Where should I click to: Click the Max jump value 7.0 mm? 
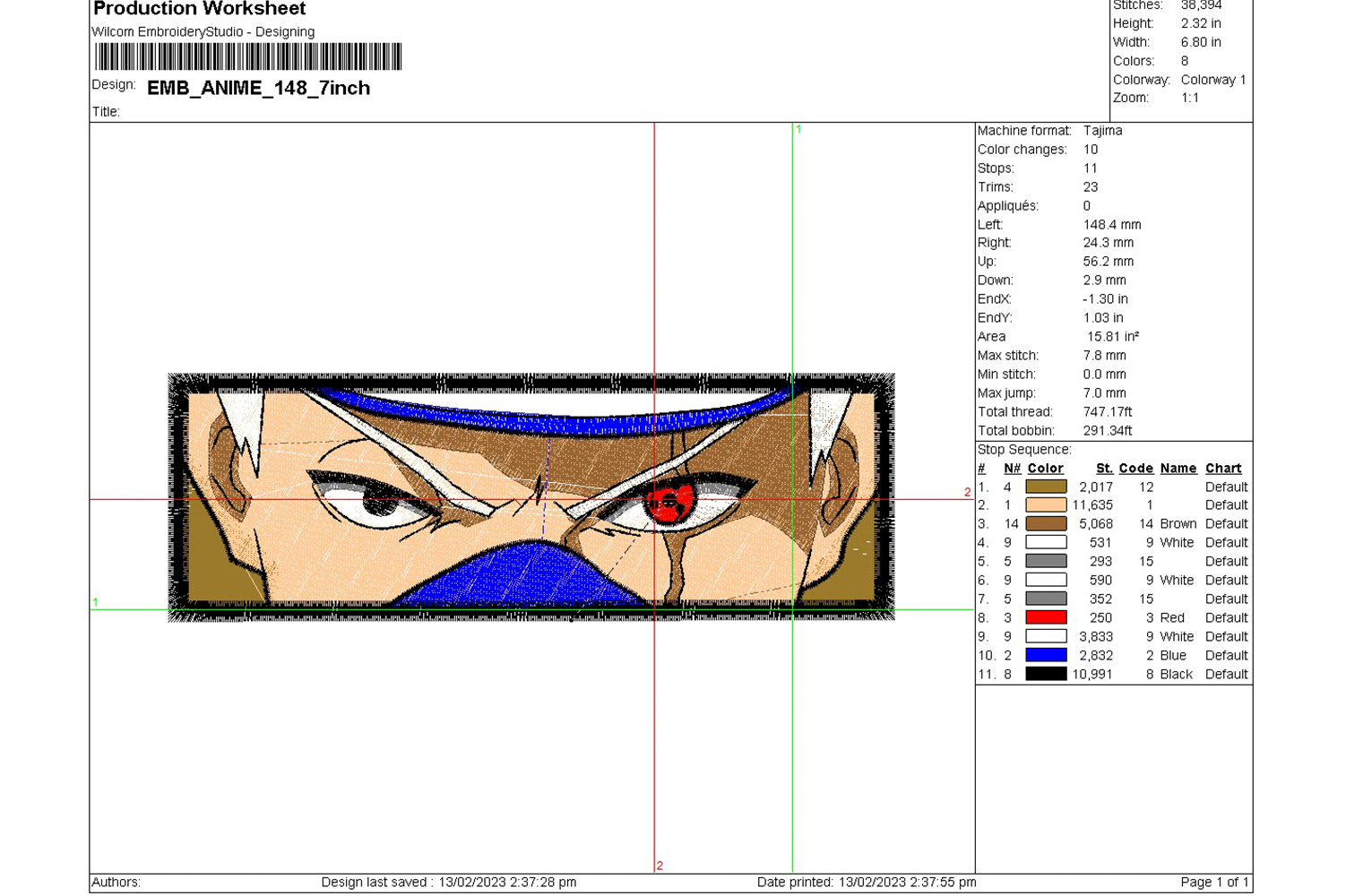(x=1105, y=393)
